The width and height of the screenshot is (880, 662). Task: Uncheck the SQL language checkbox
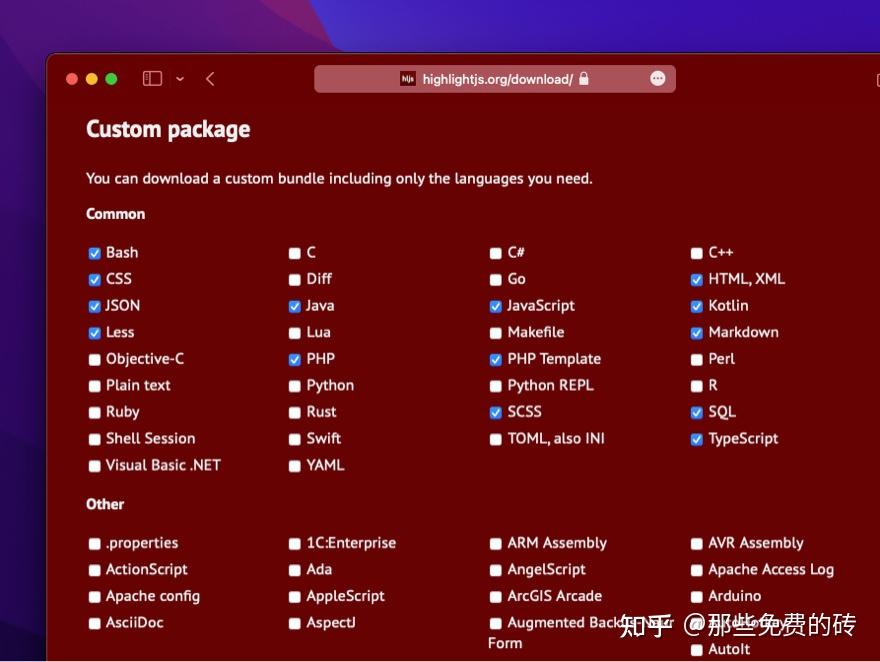click(x=697, y=413)
